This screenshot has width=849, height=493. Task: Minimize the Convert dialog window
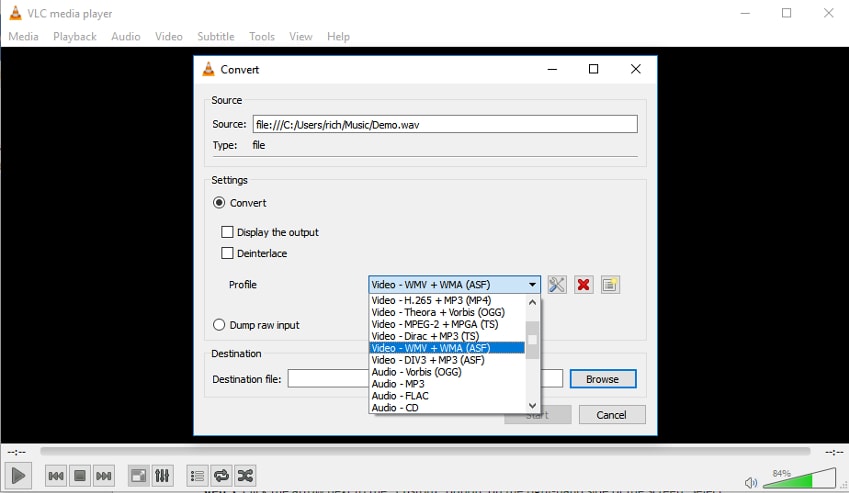click(552, 69)
